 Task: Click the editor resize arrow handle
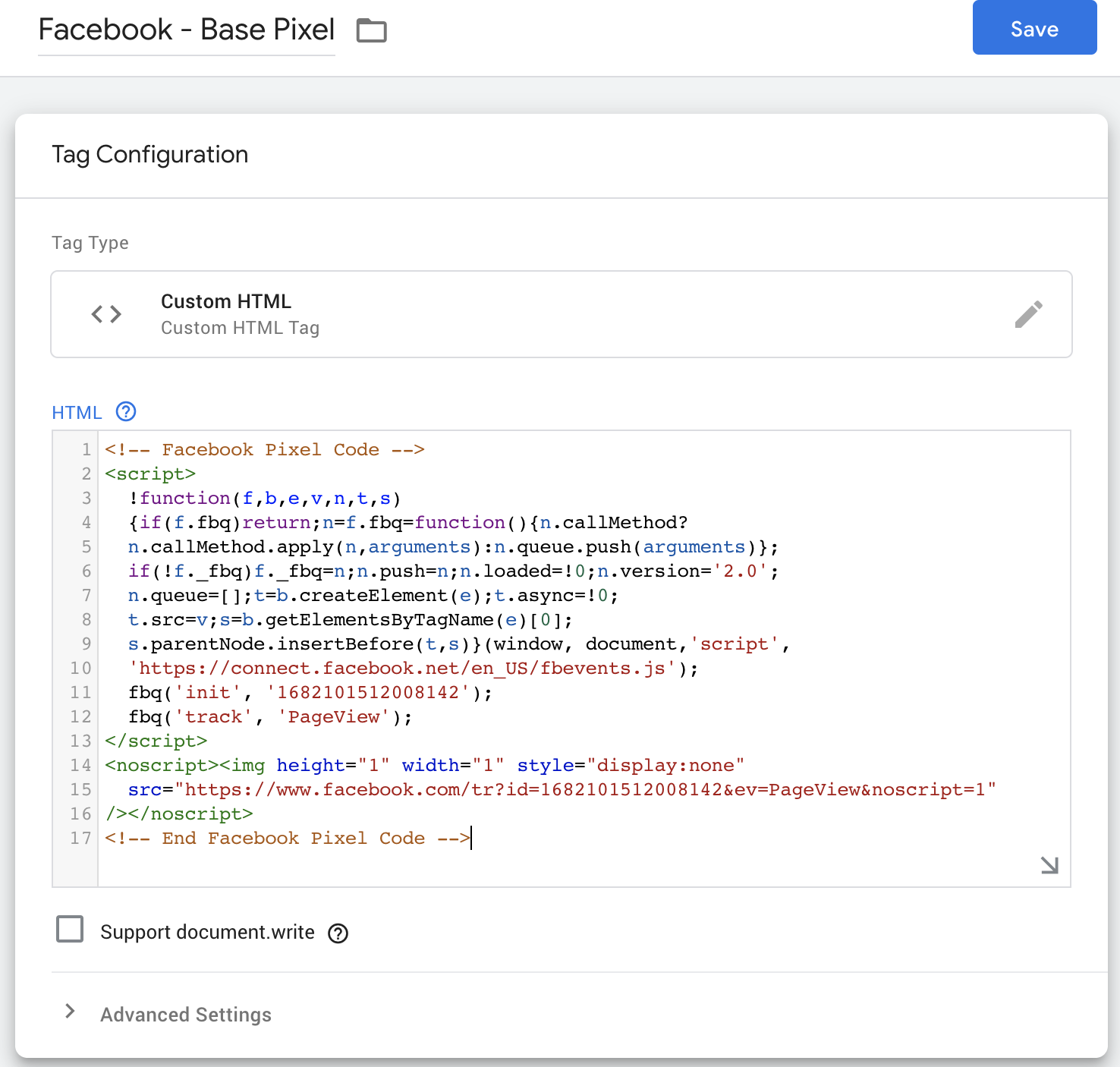tap(1049, 865)
